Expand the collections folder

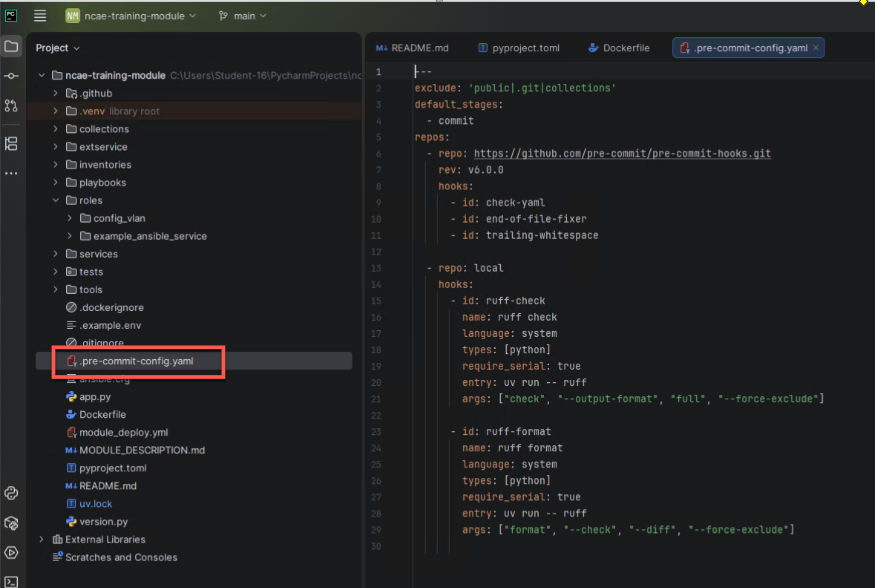[x=55, y=129]
